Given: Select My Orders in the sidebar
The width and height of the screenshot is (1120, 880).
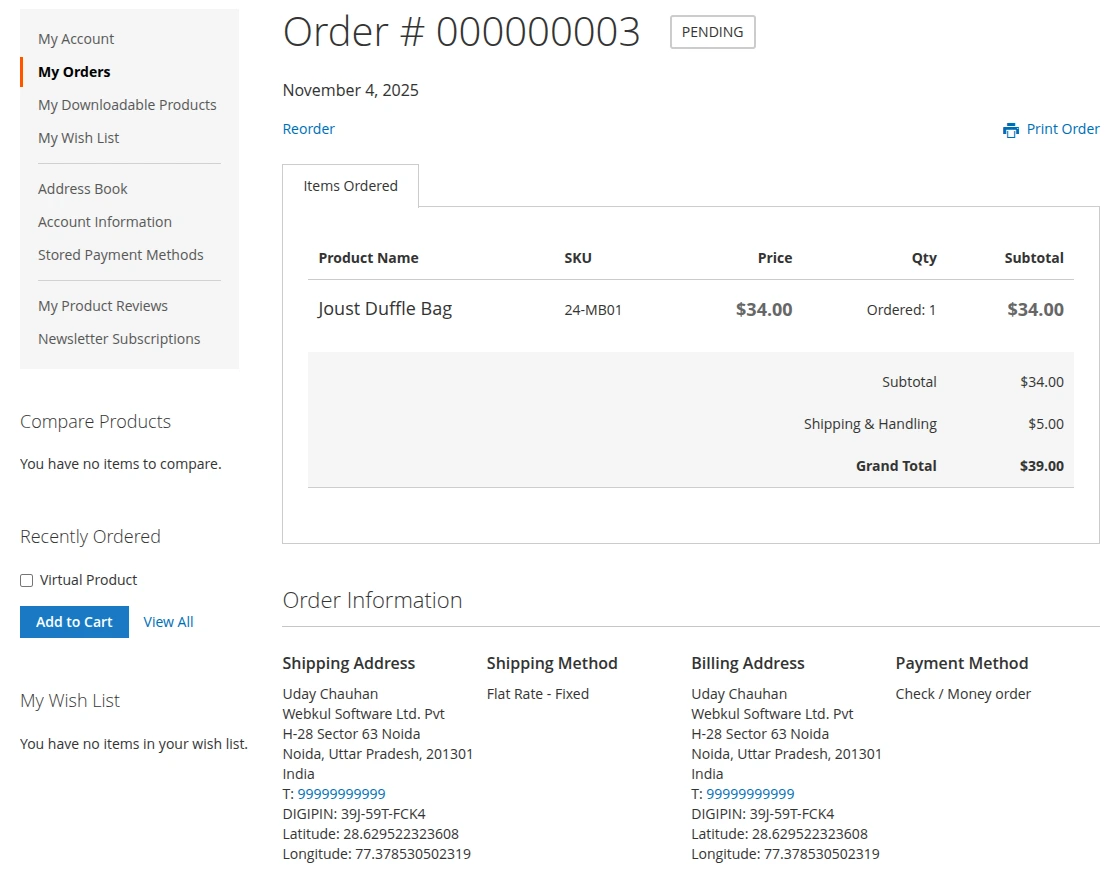Looking at the screenshot, I should pyautogui.click(x=73, y=71).
